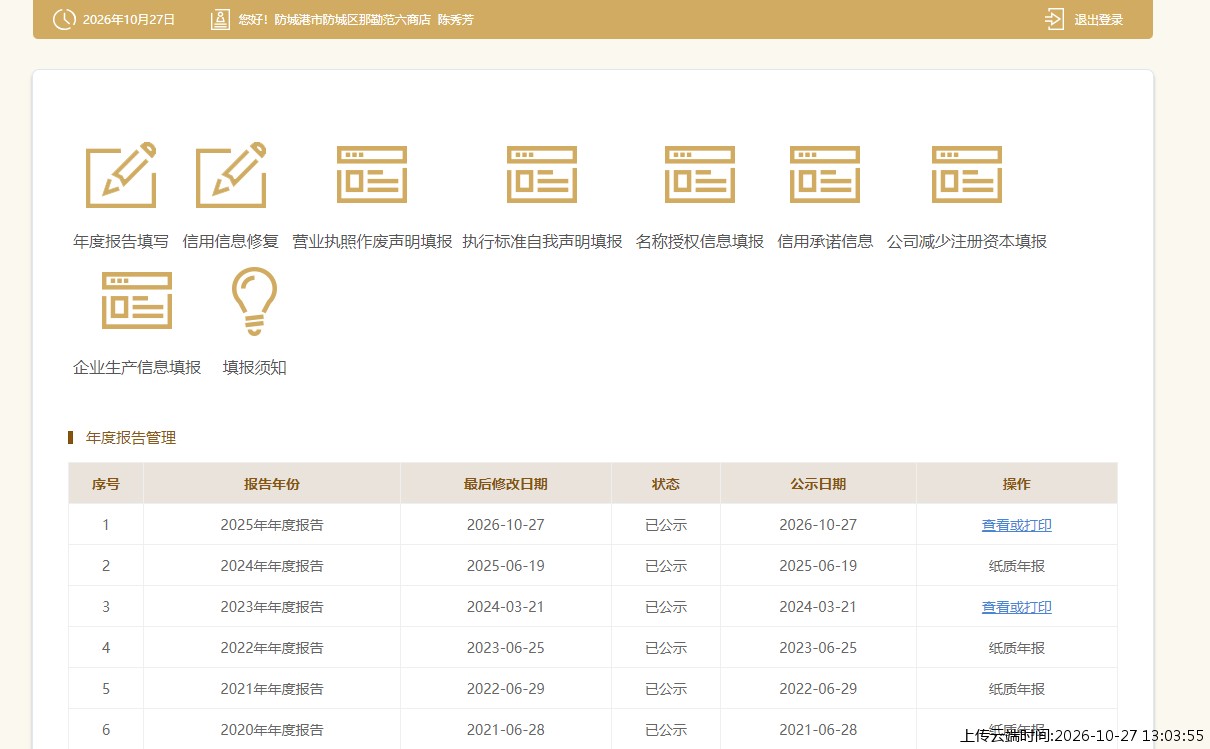The image size is (1210, 749).
Task: Click the clock icon beside the date
Action: tap(64, 19)
